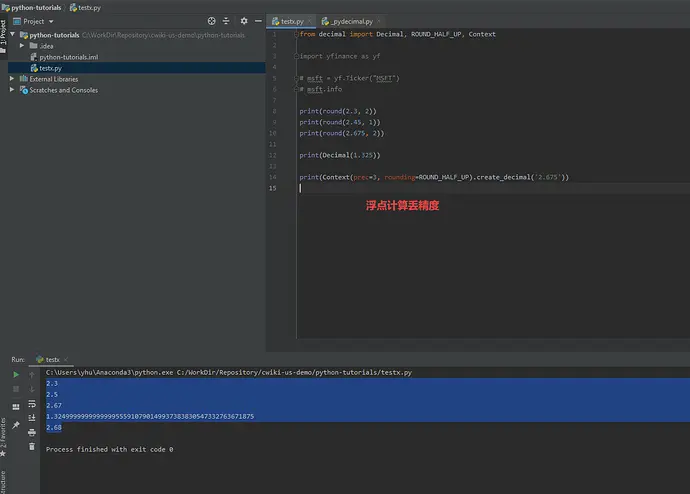Click the locate-in-project-tree target icon
The image size is (690, 494).
pyautogui.click(x=212, y=21)
